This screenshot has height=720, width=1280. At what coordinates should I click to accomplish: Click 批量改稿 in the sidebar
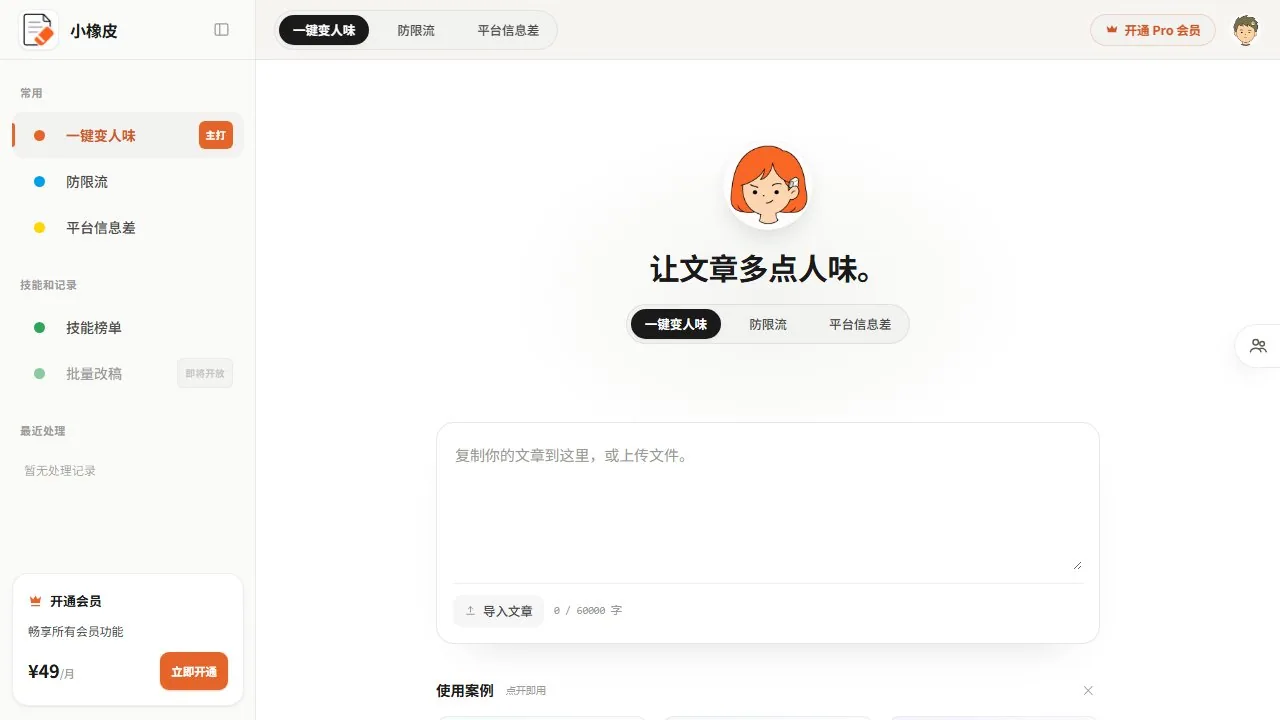coord(128,374)
